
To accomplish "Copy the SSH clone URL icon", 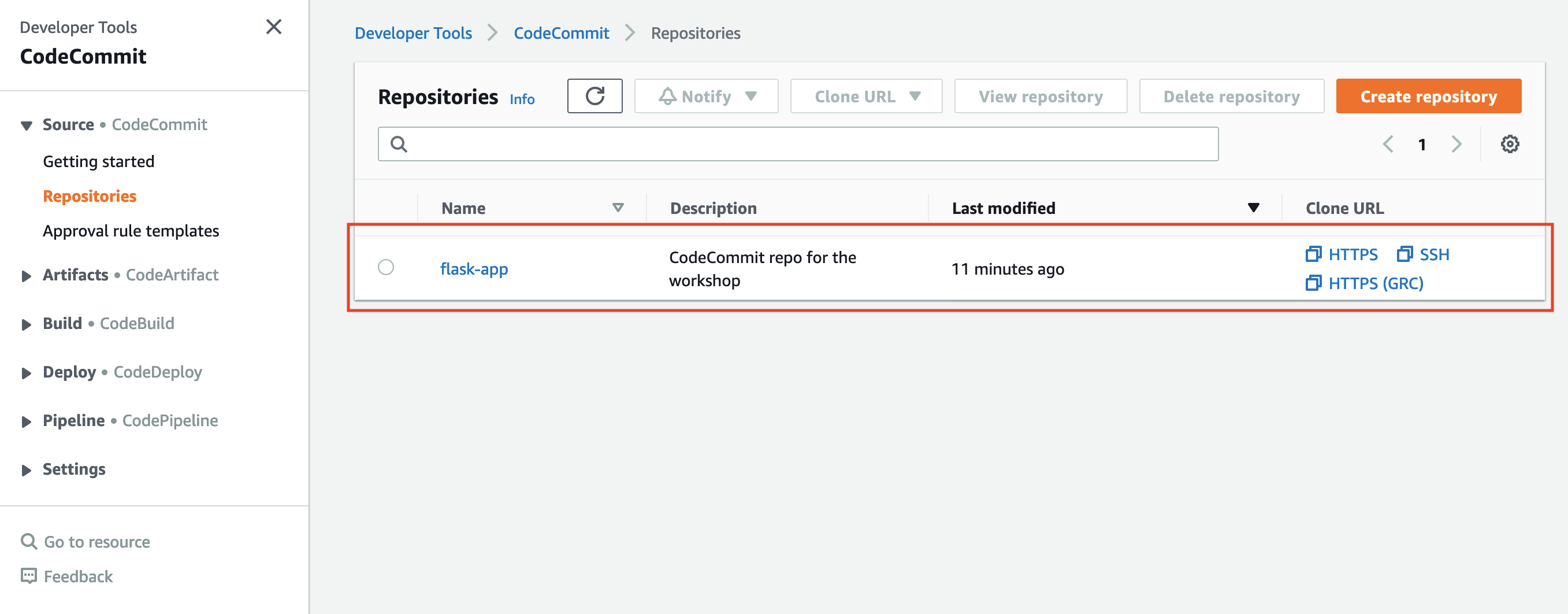I will coord(1405,254).
